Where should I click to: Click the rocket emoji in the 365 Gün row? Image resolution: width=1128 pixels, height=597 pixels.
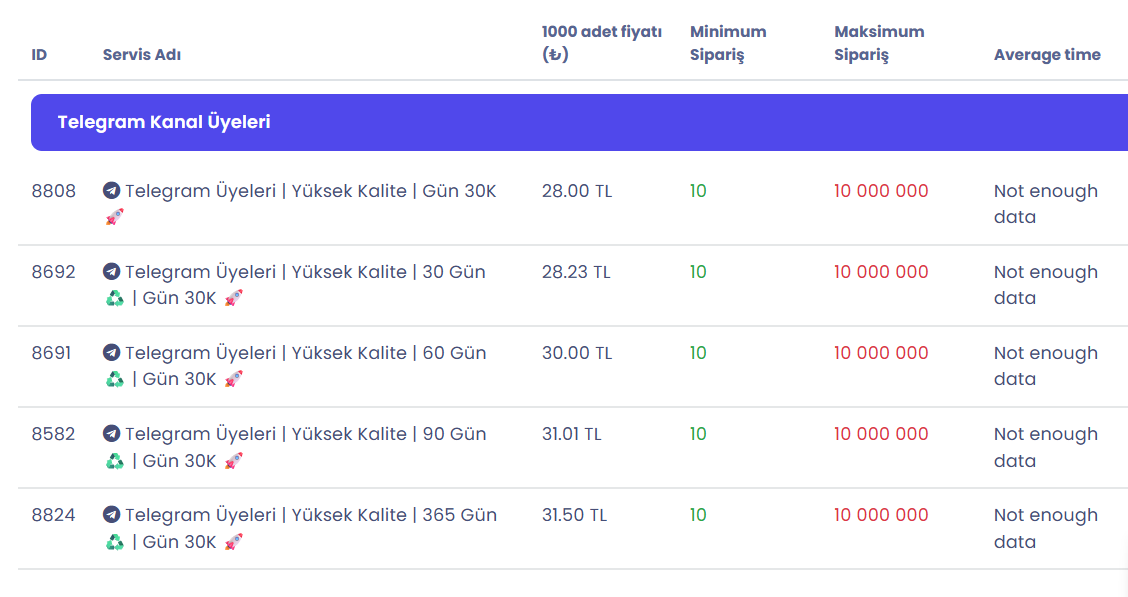pyautogui.click(x=233, y=542)
